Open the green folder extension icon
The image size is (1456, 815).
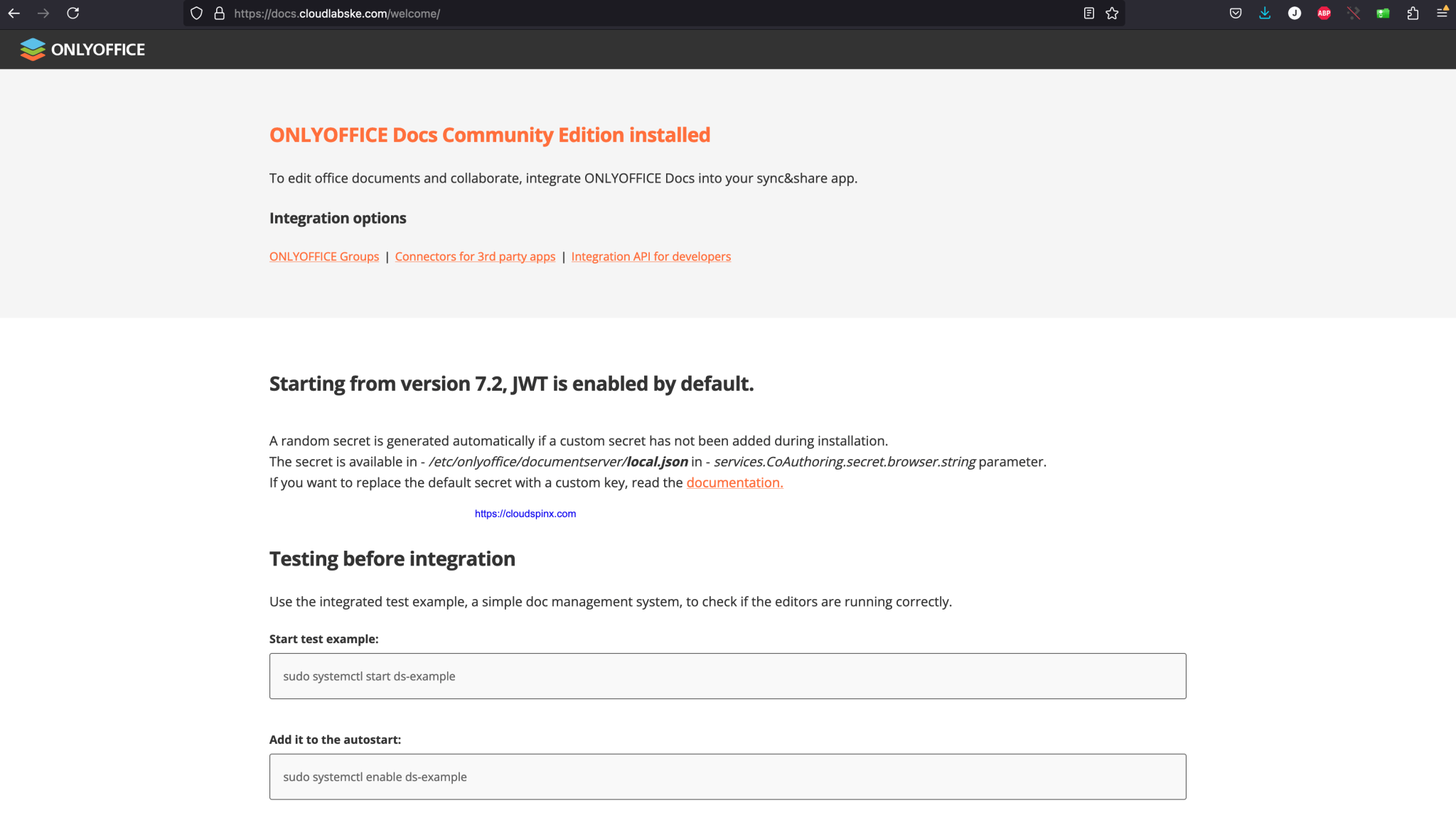(x=1383, y=13)
